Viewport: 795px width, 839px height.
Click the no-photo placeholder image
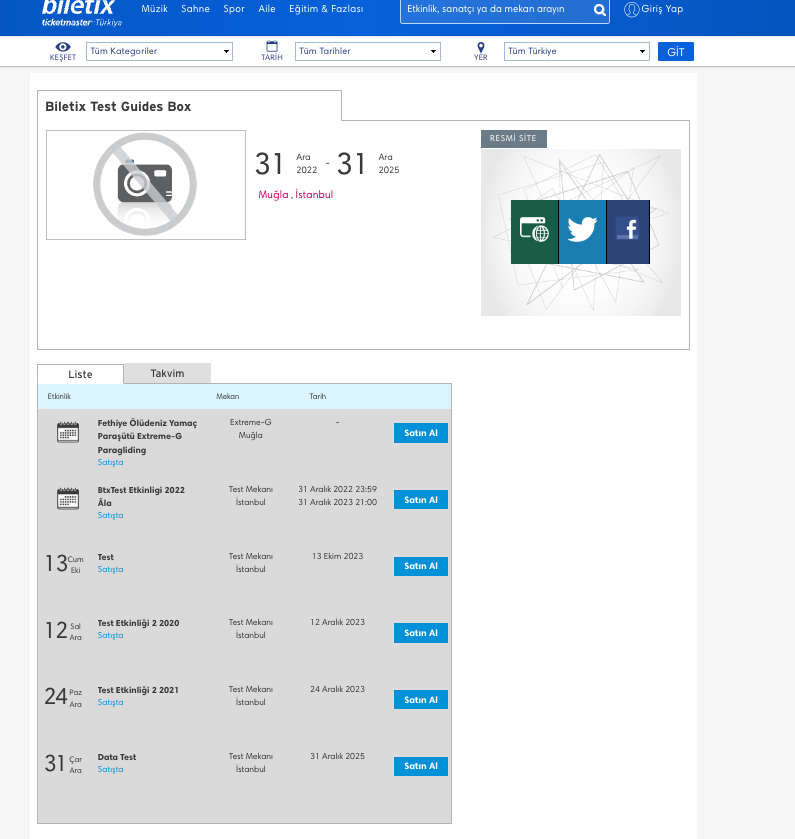[x=146, y=185]
